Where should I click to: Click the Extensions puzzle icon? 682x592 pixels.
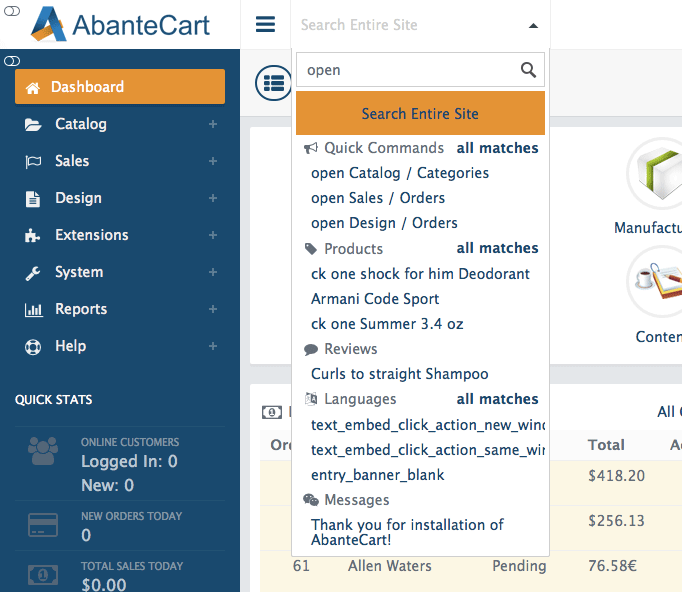33,236
